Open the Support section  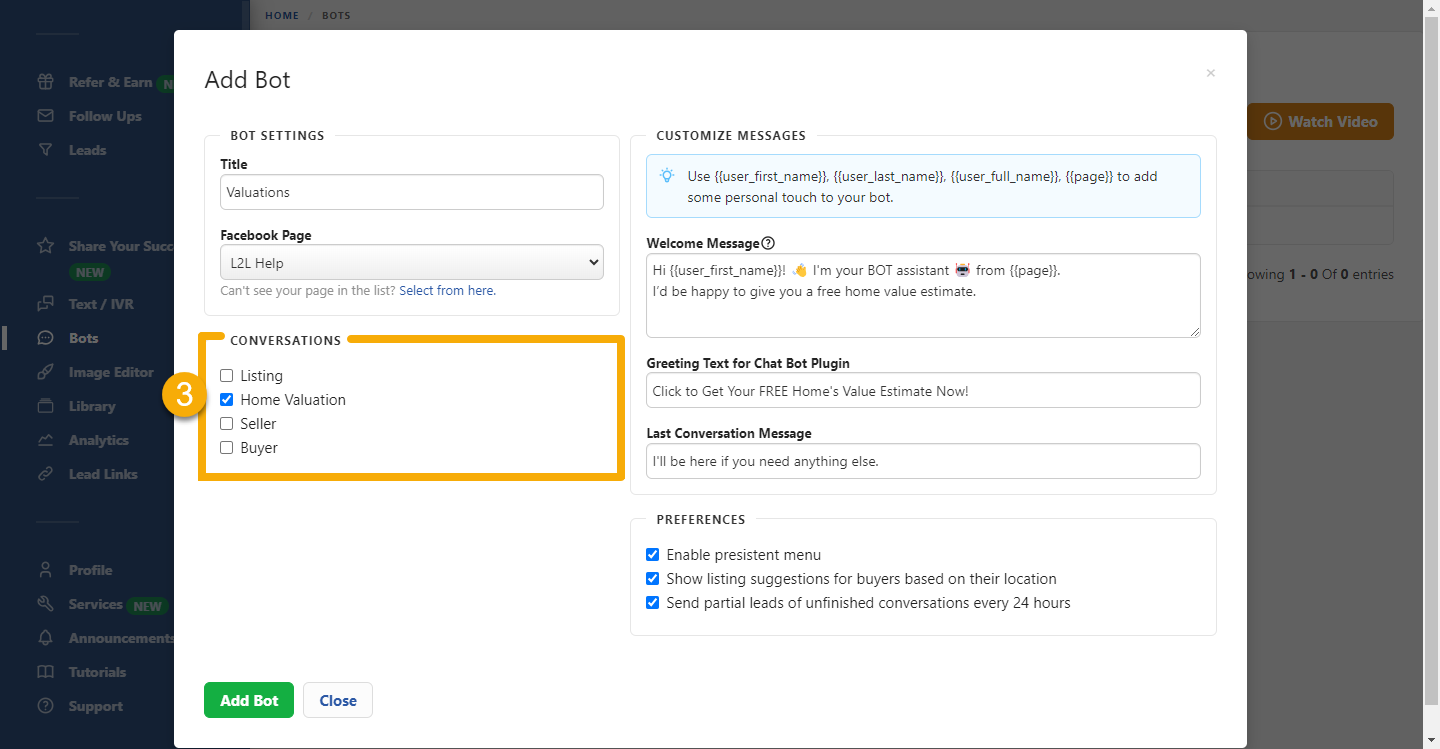coord(95,706)
